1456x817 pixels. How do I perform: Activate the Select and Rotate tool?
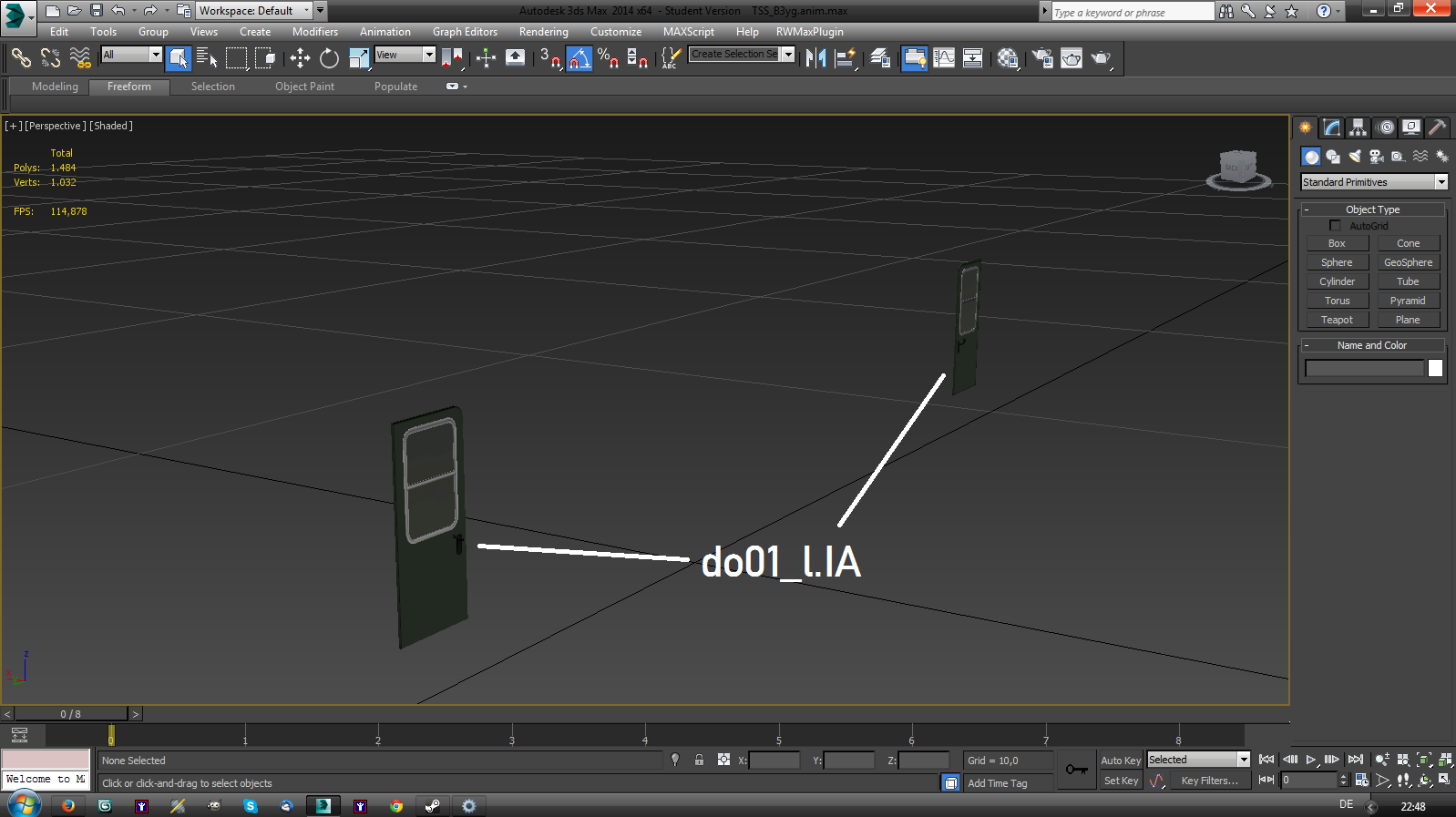click(329, 58)
